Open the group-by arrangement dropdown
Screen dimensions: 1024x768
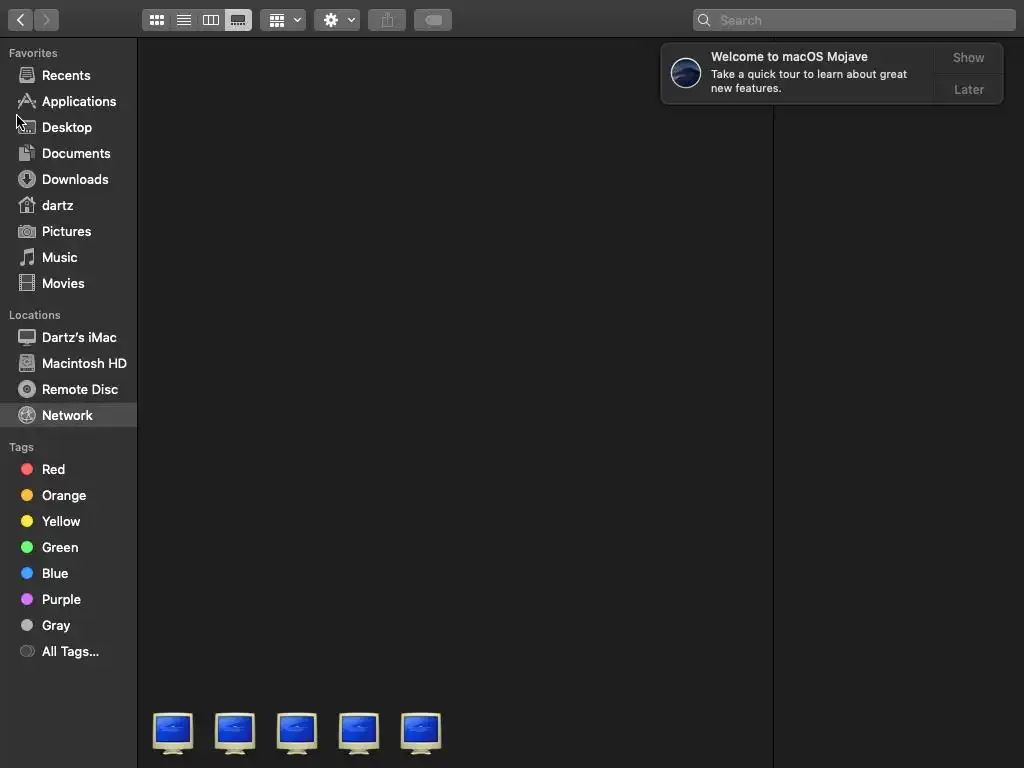pyautogui.click(x=283, y=20)
